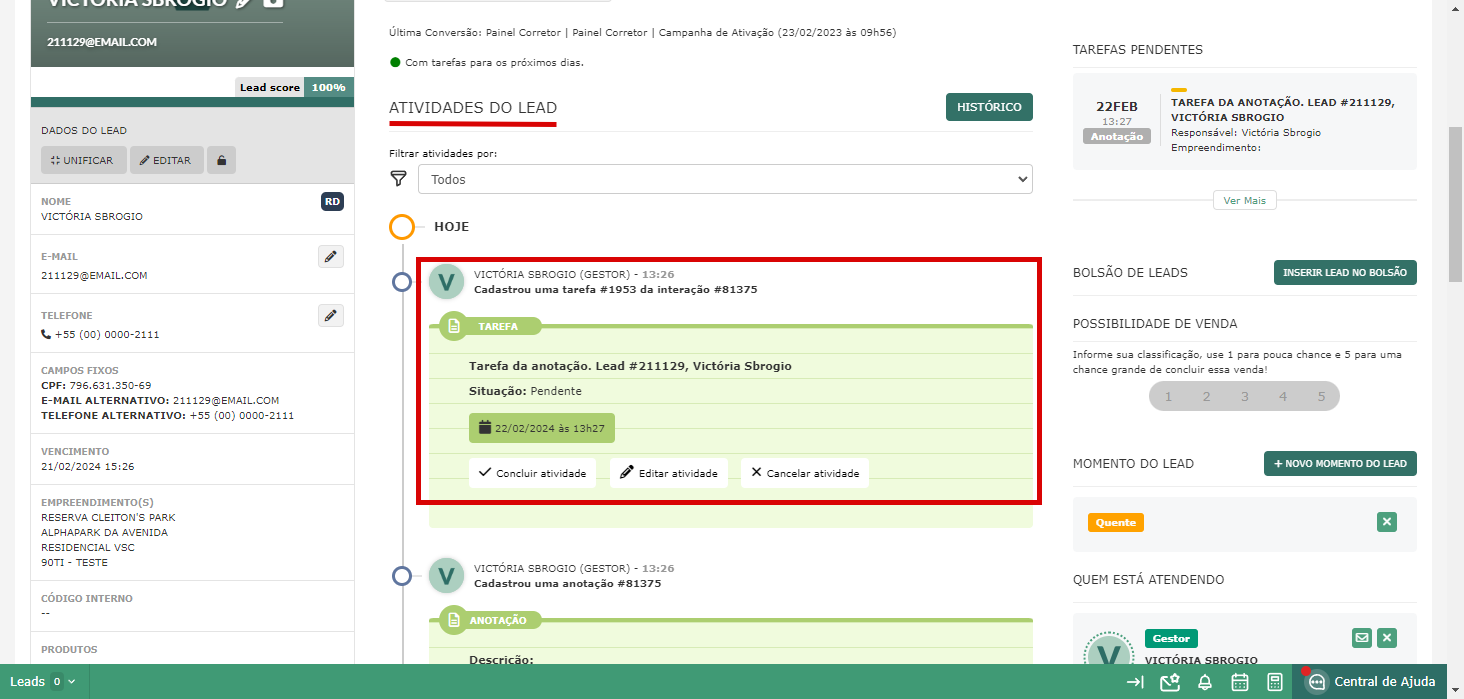This screenshot has width=1464, height=699.
Task: Click the 'RESIDENCIAL VSC' entry
Action: (88, 548)
